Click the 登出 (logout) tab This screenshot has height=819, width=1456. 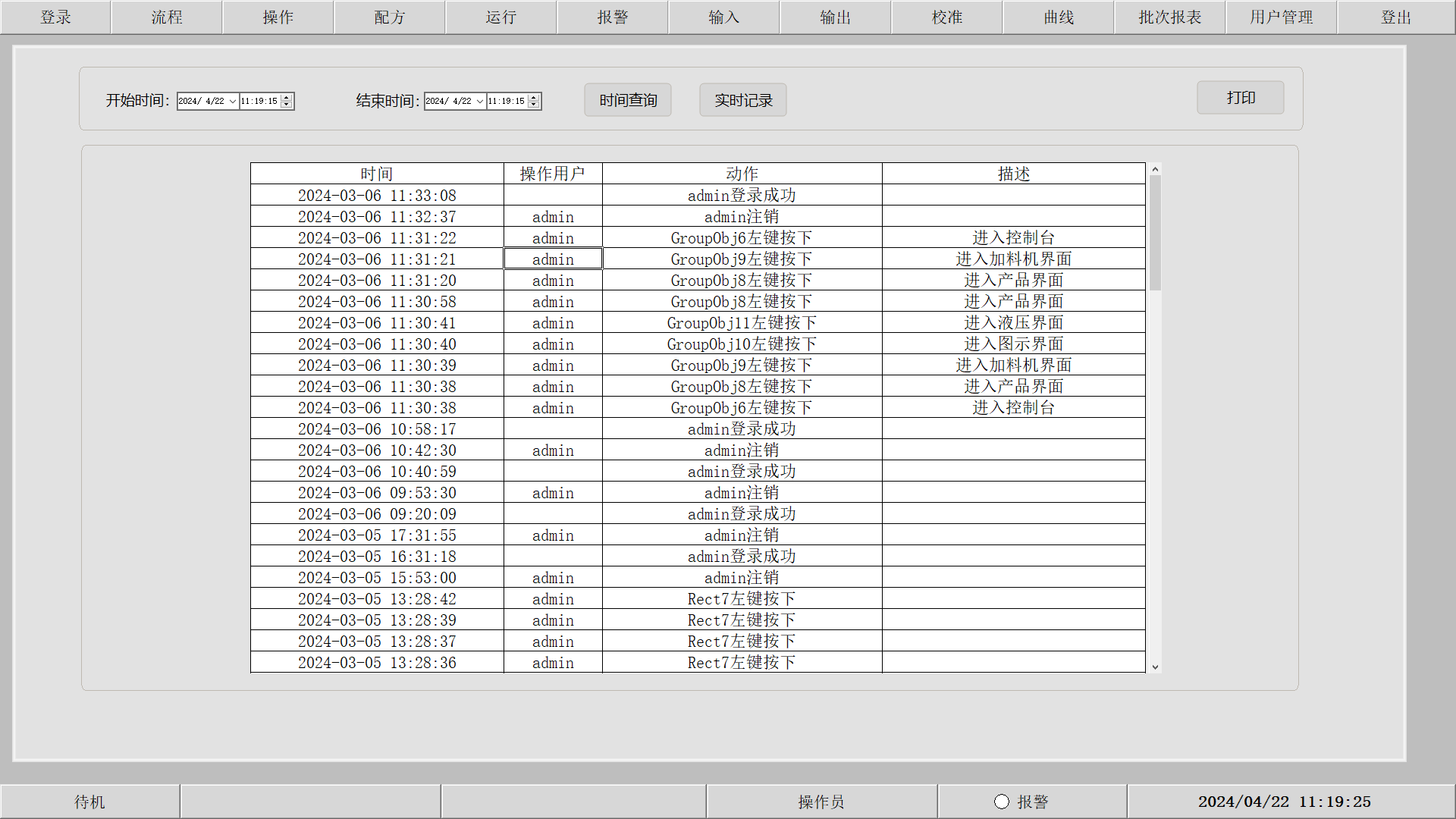(1395, 17)
